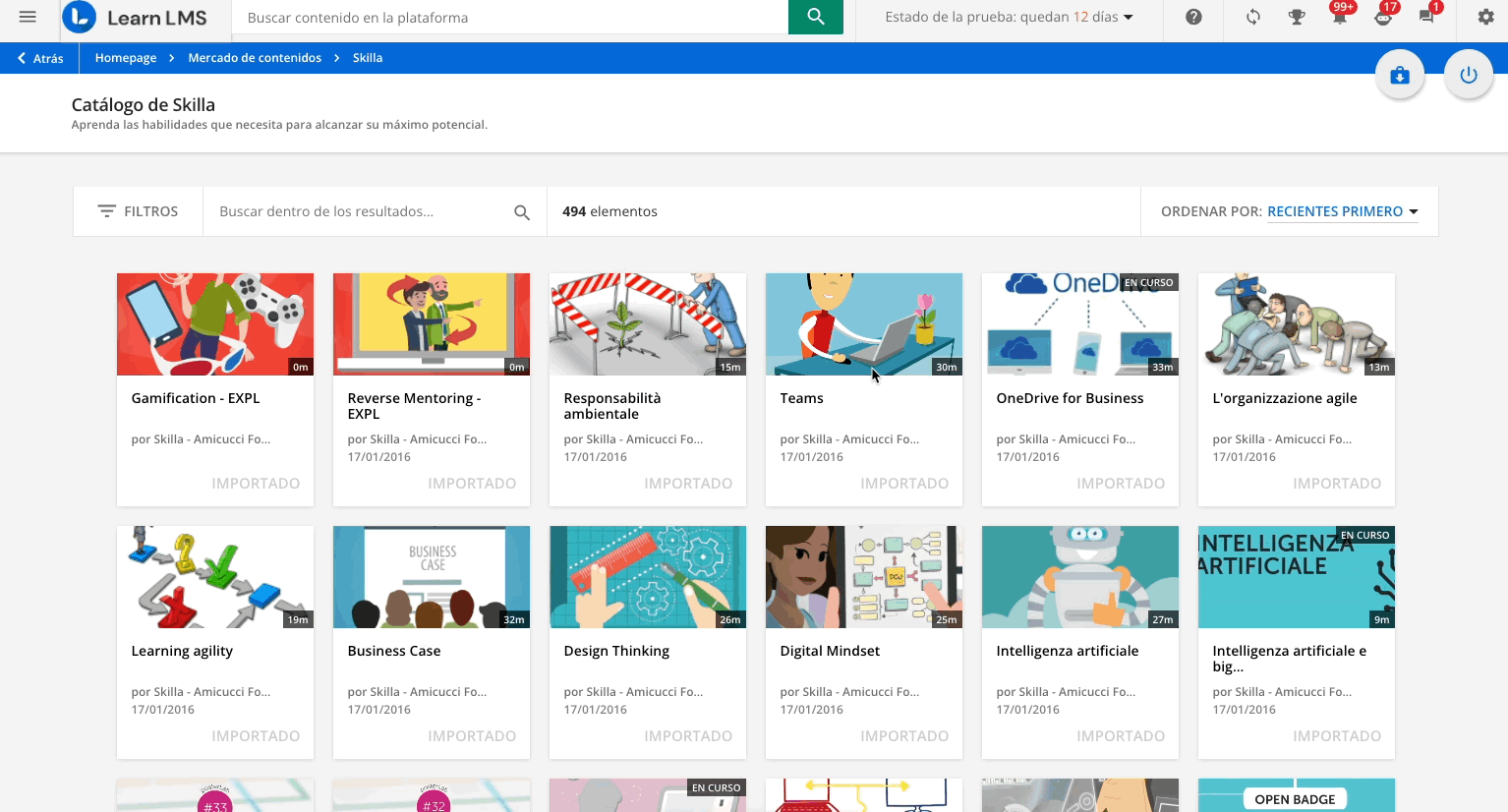Click the power floating button
Viewport: 1508px width, 812px height.
[1469, 76]
